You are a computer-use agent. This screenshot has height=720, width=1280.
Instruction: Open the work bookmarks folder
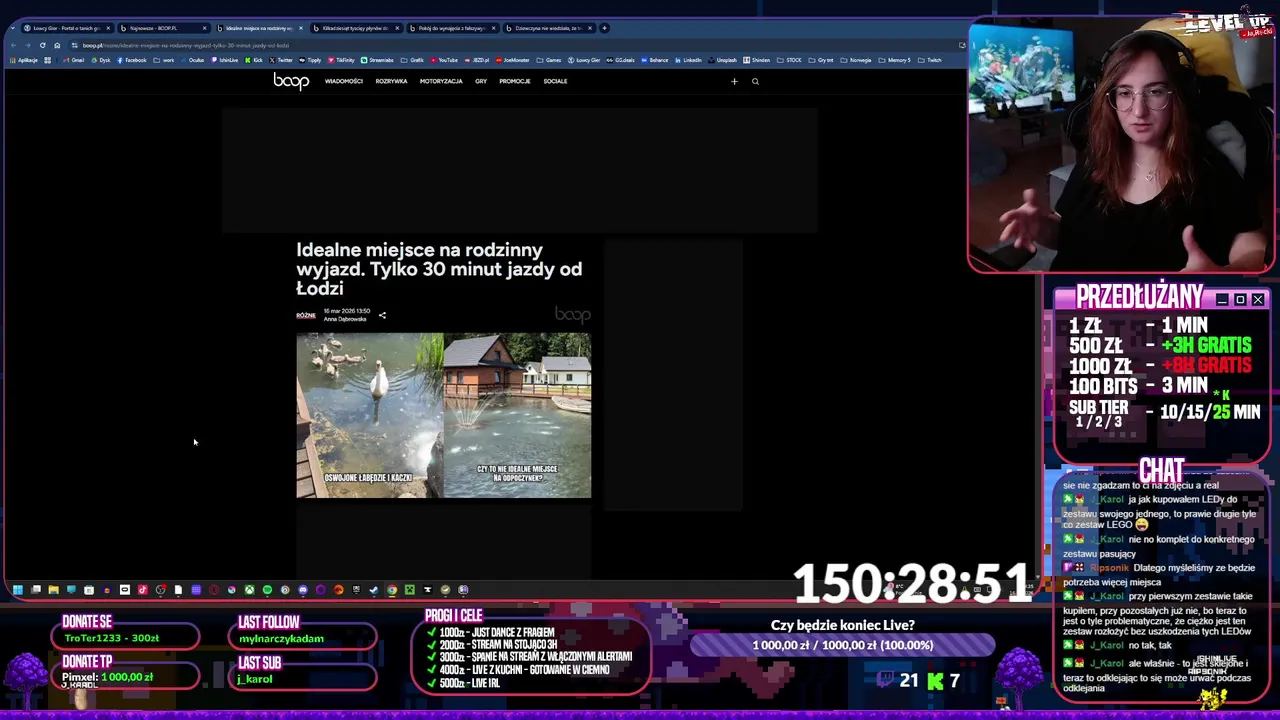[x=164, y=60]
